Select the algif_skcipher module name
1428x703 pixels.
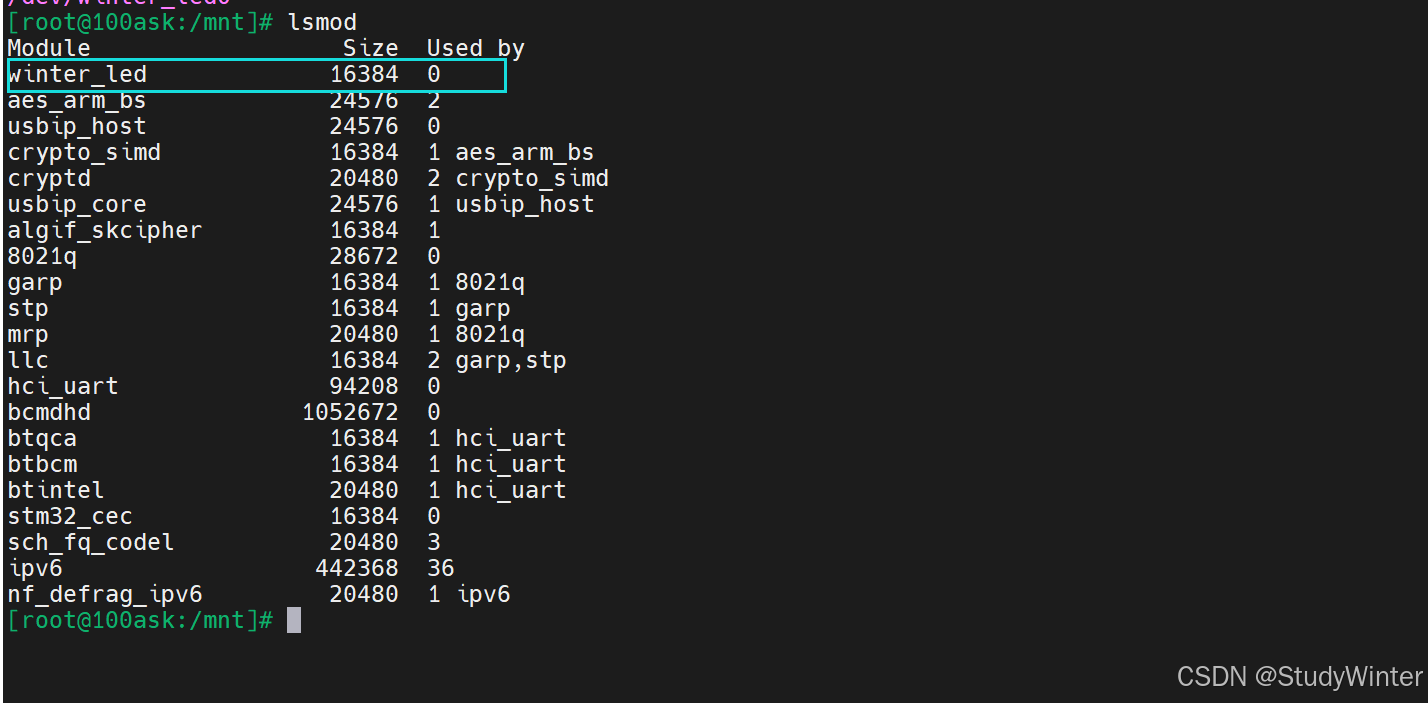click(105, 230)
